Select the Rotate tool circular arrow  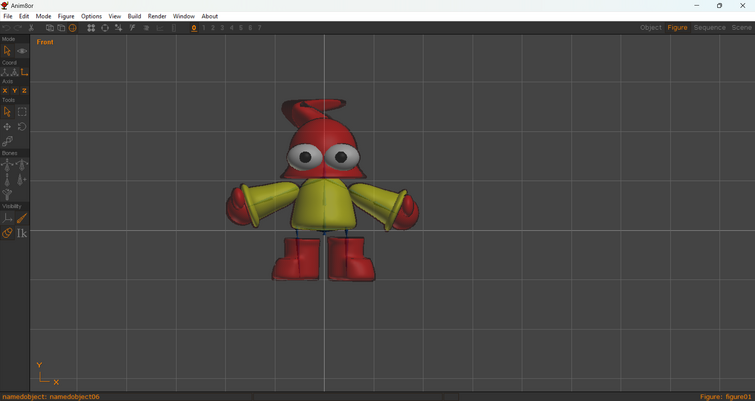point(22,127)
